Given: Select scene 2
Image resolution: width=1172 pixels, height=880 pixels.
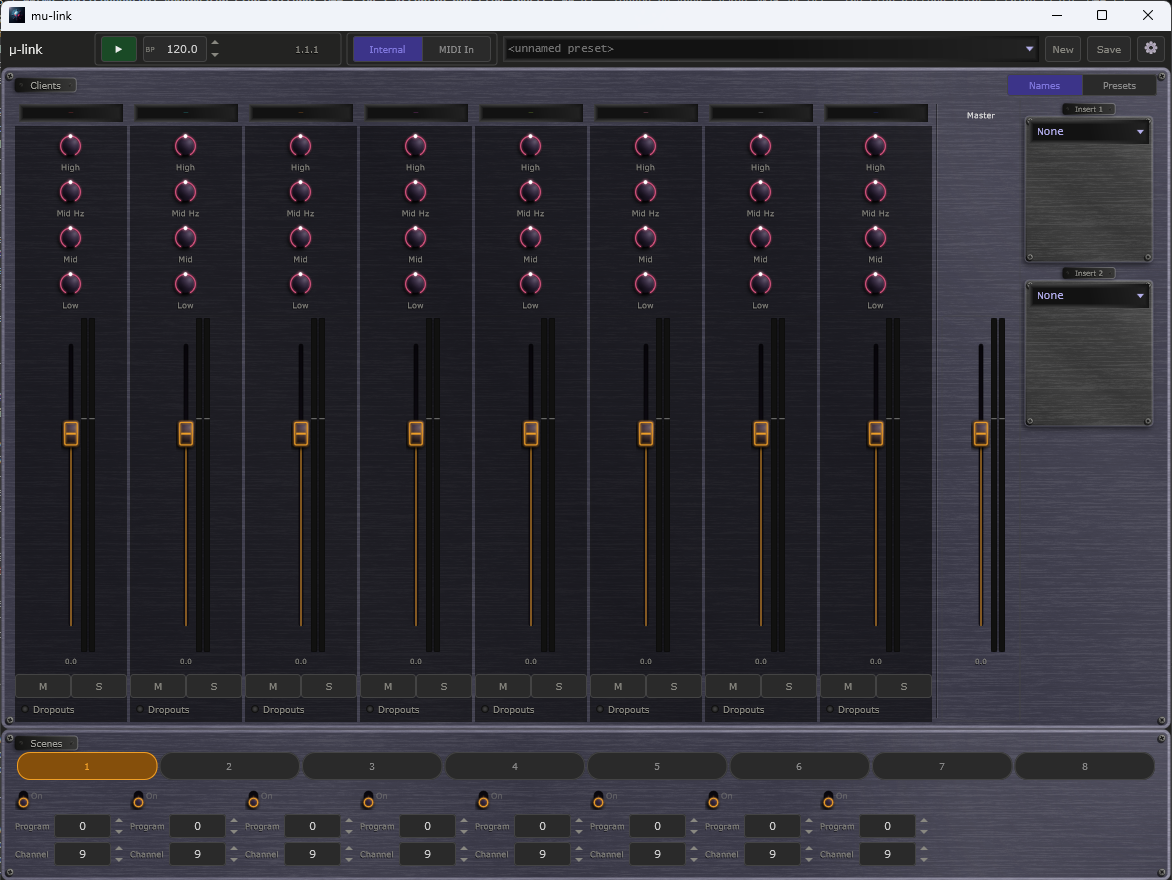Looking at the screenshot, I should tap(229, 766).
